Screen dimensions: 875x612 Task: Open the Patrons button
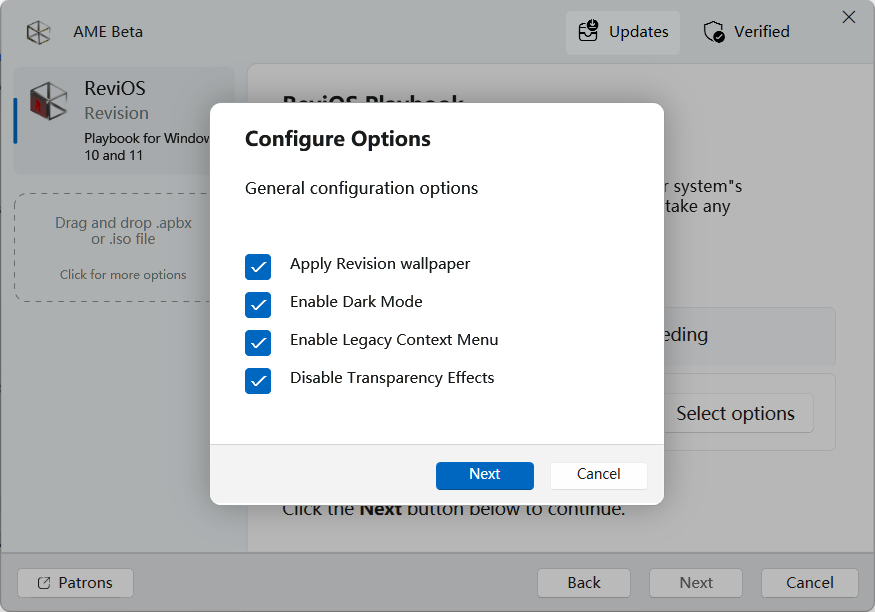point(75,583)
